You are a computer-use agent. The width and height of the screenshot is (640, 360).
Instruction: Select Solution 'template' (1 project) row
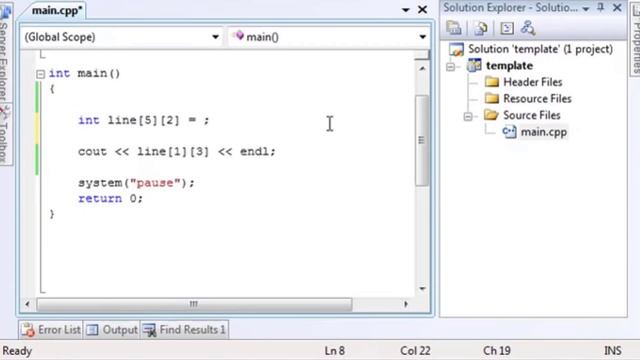click(540, 49)
